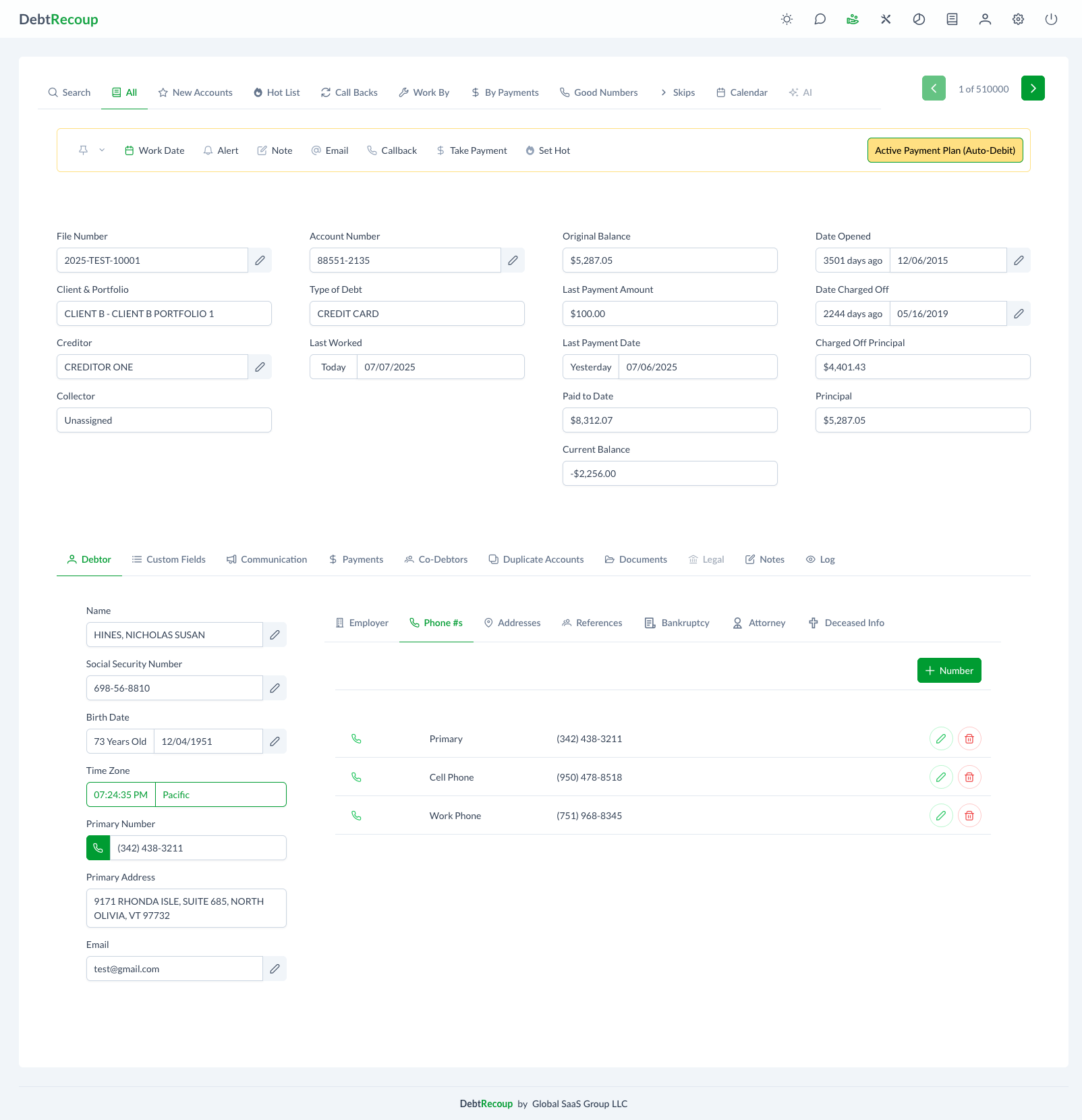Screen dimensions: 1082x1120
Task: Add a new phone Number
Action: click(x=948, y=671)
